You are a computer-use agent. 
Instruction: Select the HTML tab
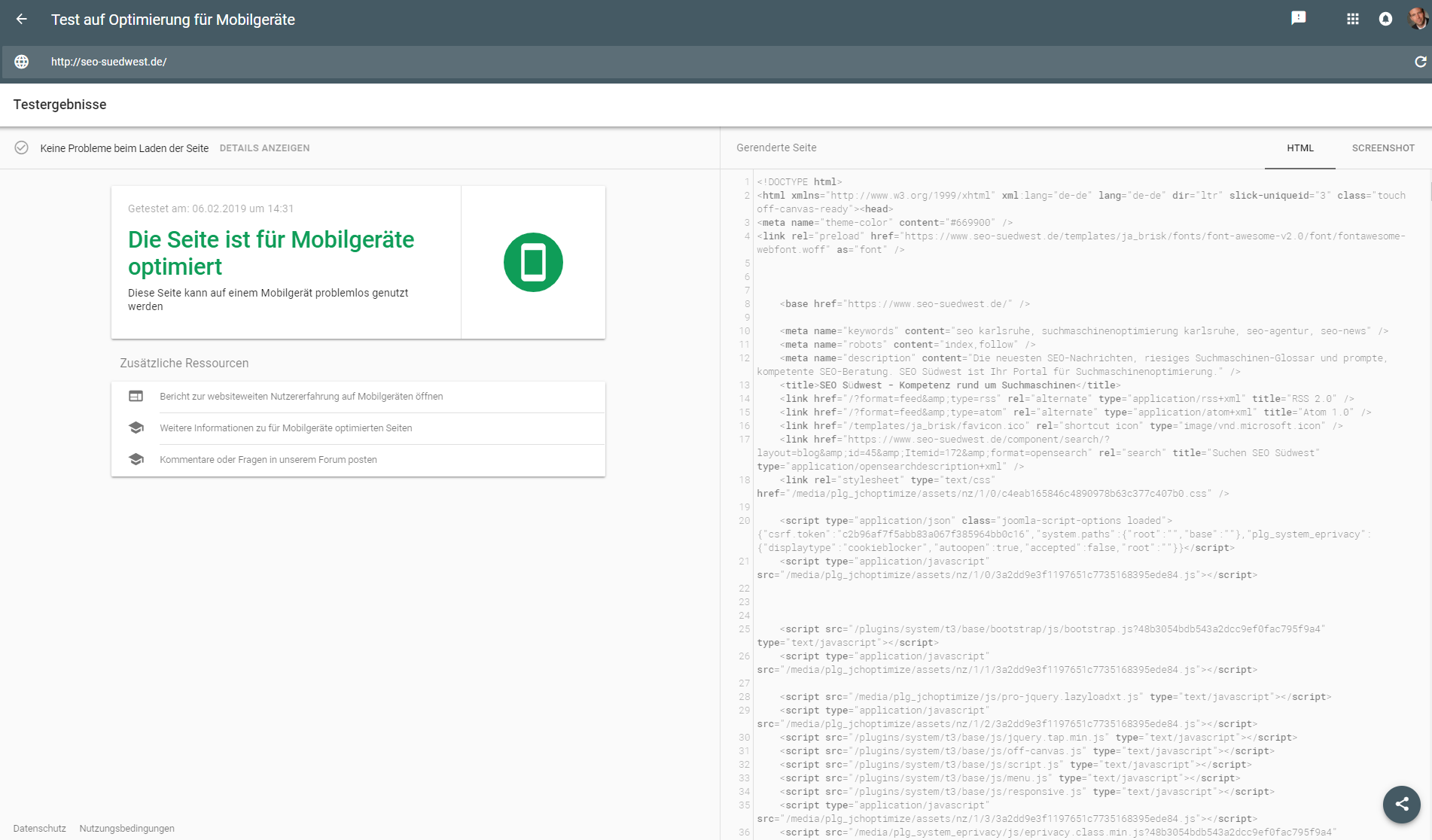click(x=1300, y=148)
